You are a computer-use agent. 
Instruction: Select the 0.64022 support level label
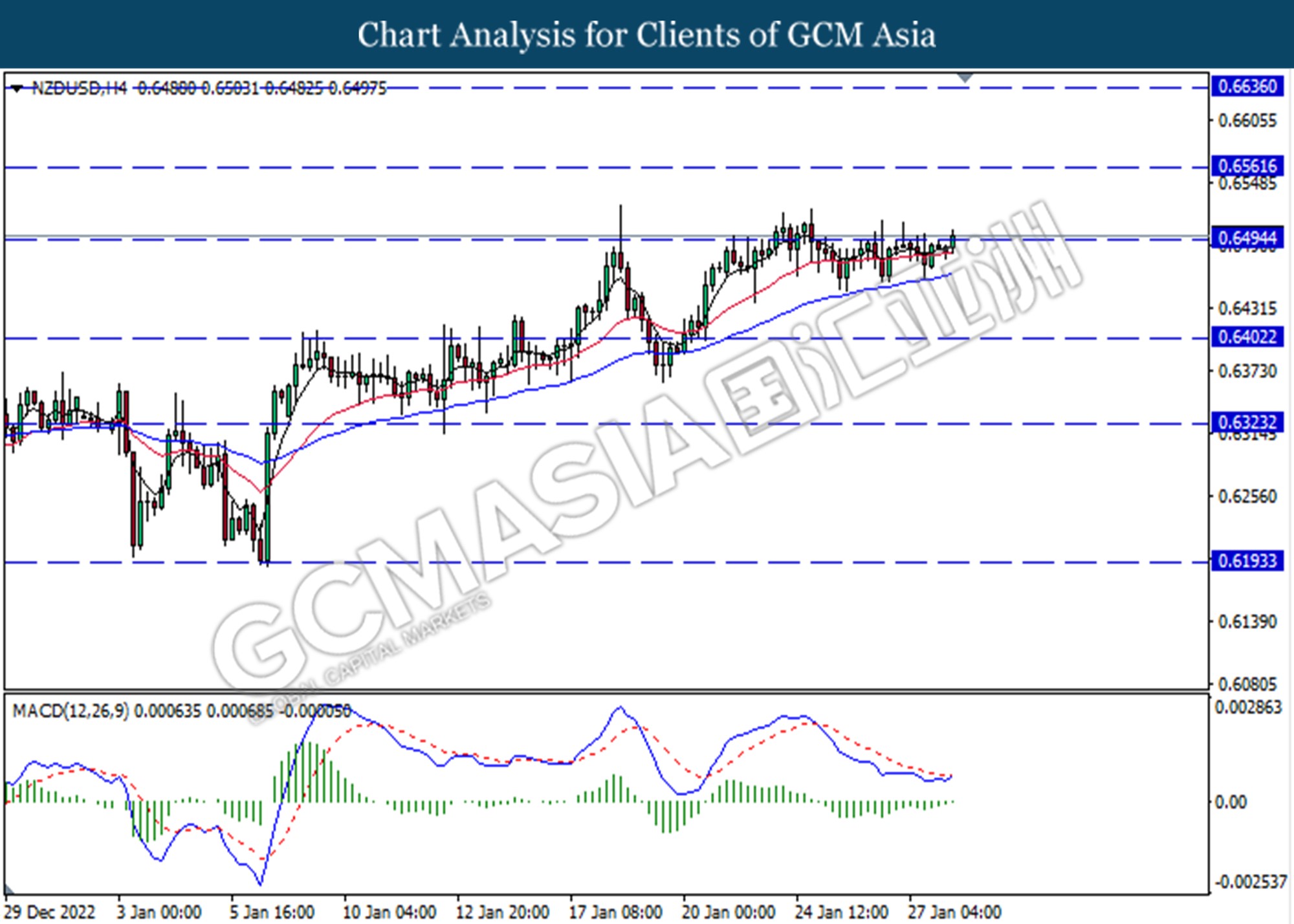pos(1246,336)
